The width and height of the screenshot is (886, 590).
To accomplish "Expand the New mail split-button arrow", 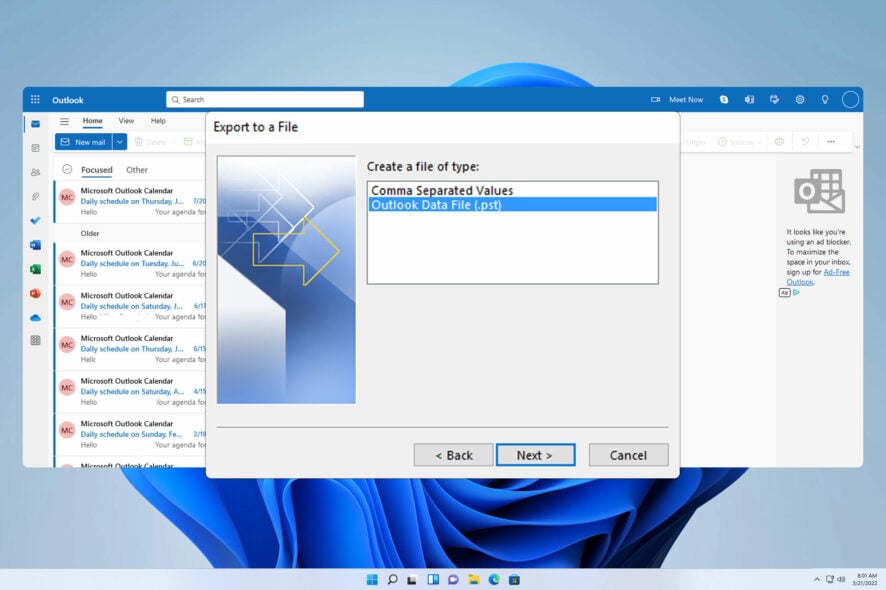I will tap(119, 141).
